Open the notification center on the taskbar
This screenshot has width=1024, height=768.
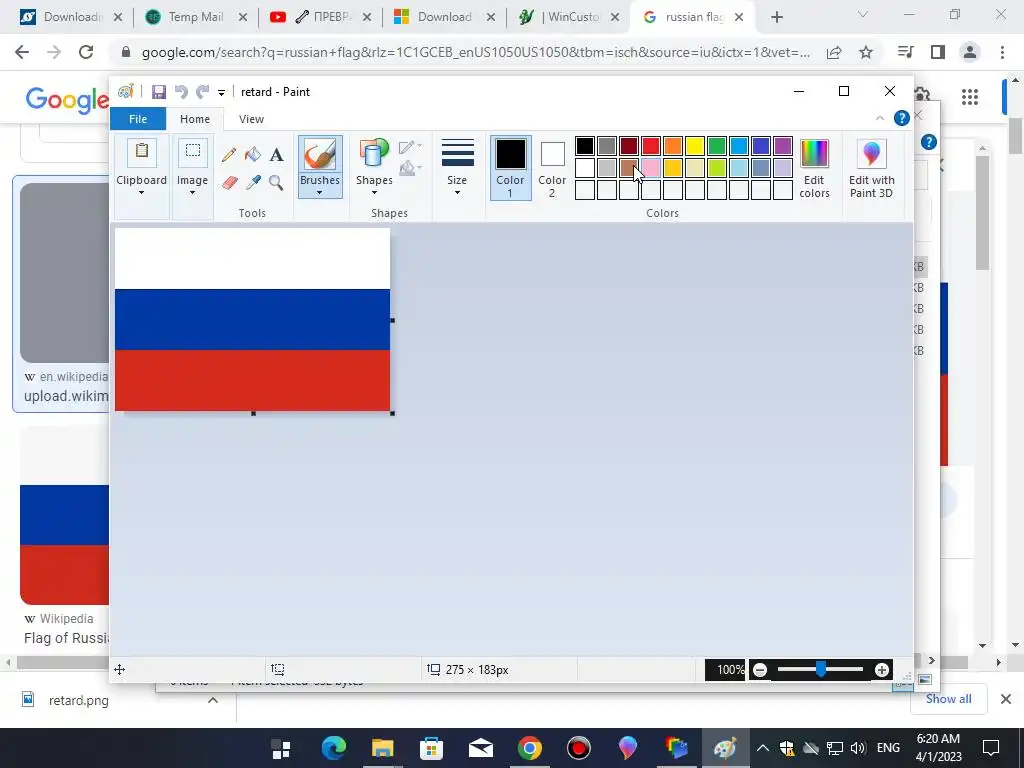pos(991,748)
